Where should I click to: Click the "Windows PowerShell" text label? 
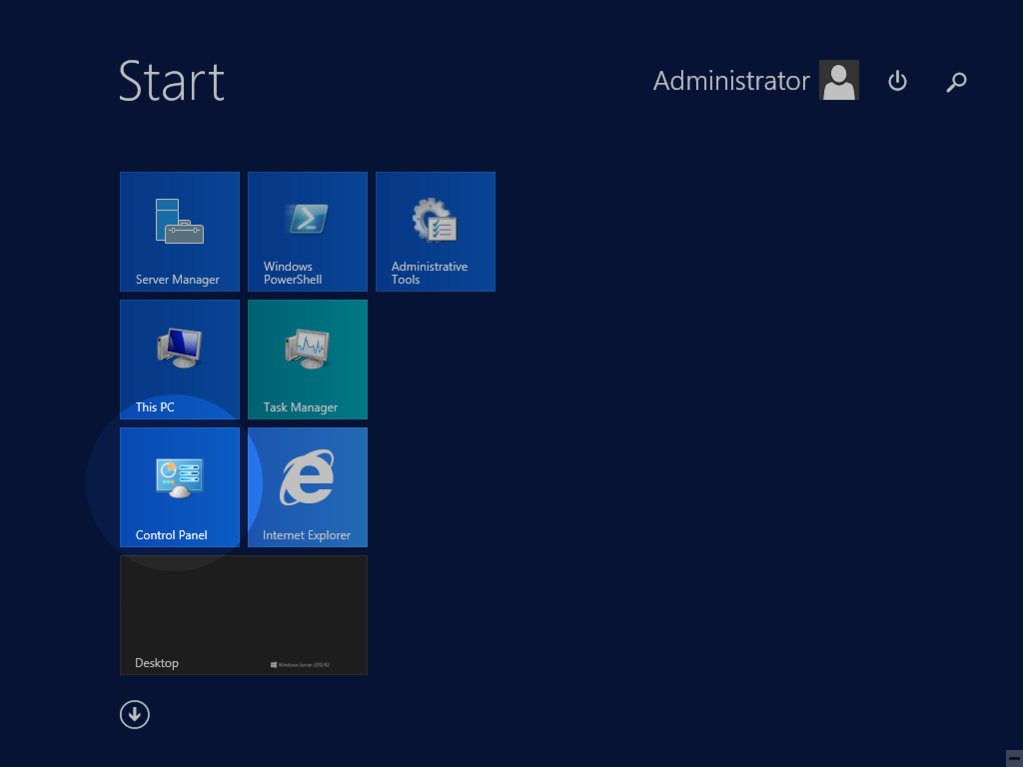coord(292,273)
